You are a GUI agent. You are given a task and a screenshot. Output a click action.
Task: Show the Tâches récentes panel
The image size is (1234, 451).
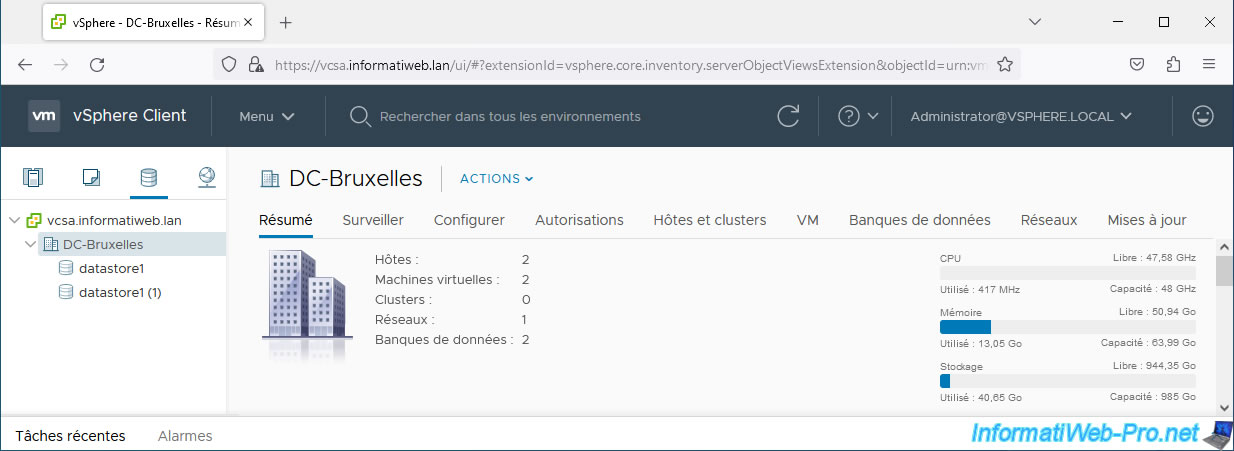coord(70,436)
